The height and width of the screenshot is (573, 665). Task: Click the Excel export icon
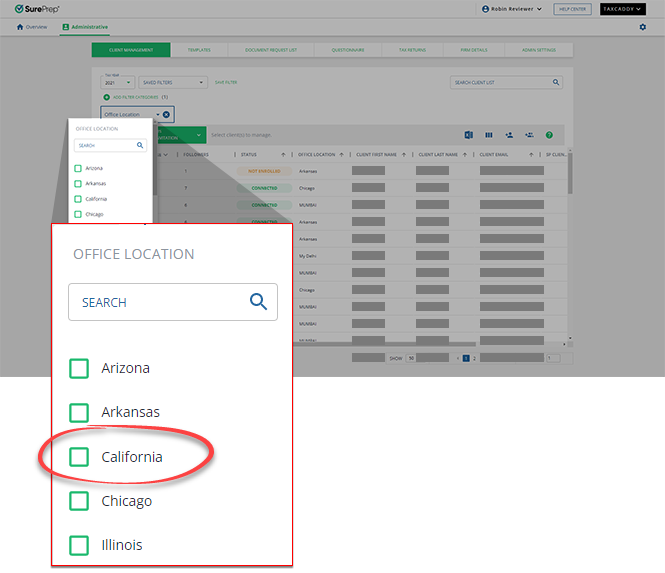[468, 135]
